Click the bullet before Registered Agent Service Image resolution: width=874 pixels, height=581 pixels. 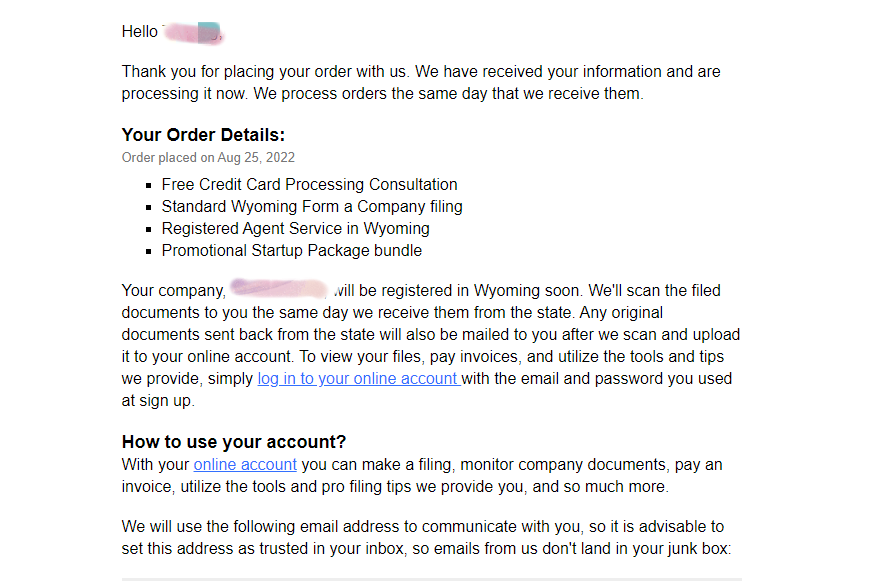(149, 229)
